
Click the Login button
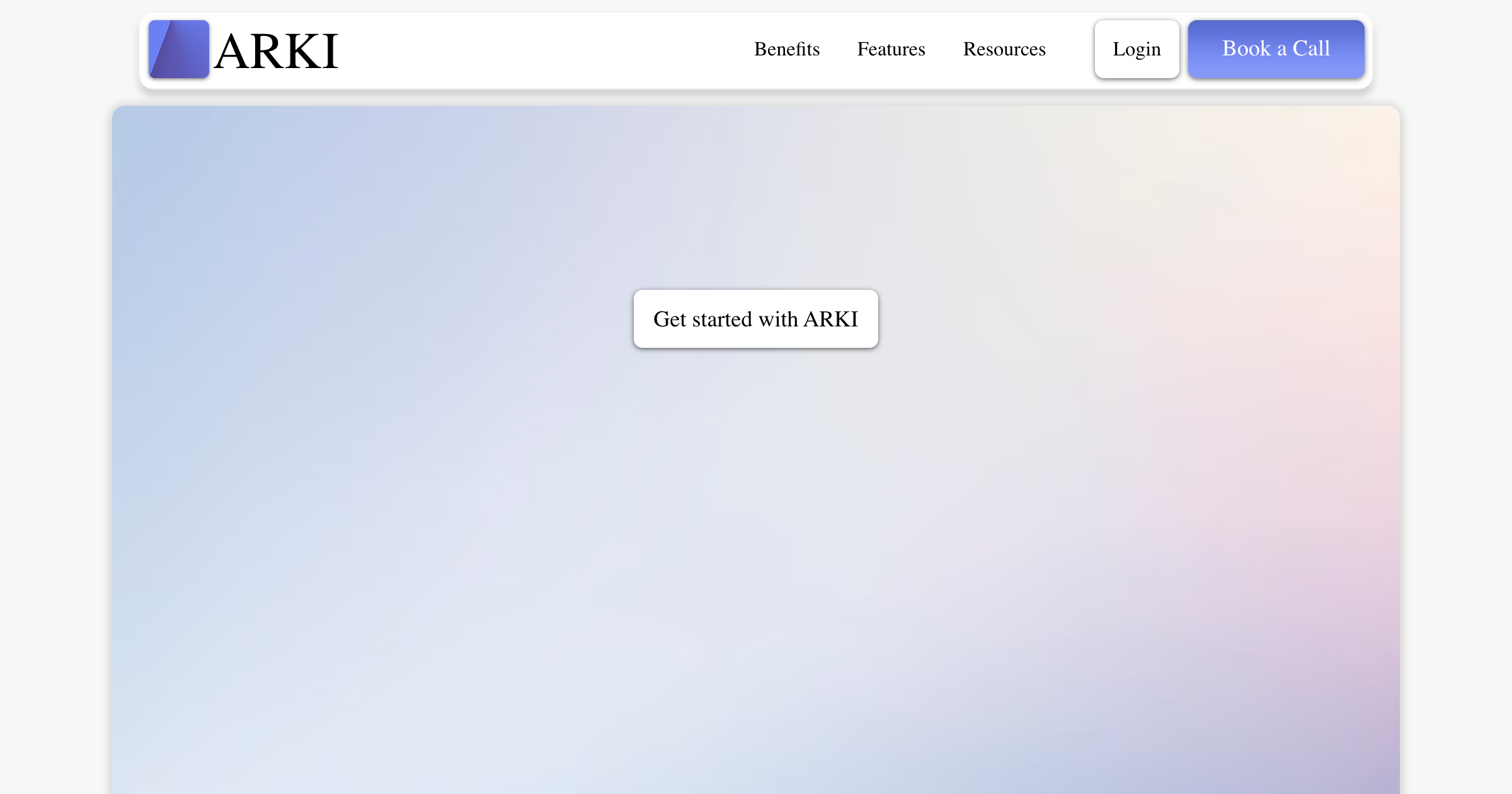point(1137,49)
